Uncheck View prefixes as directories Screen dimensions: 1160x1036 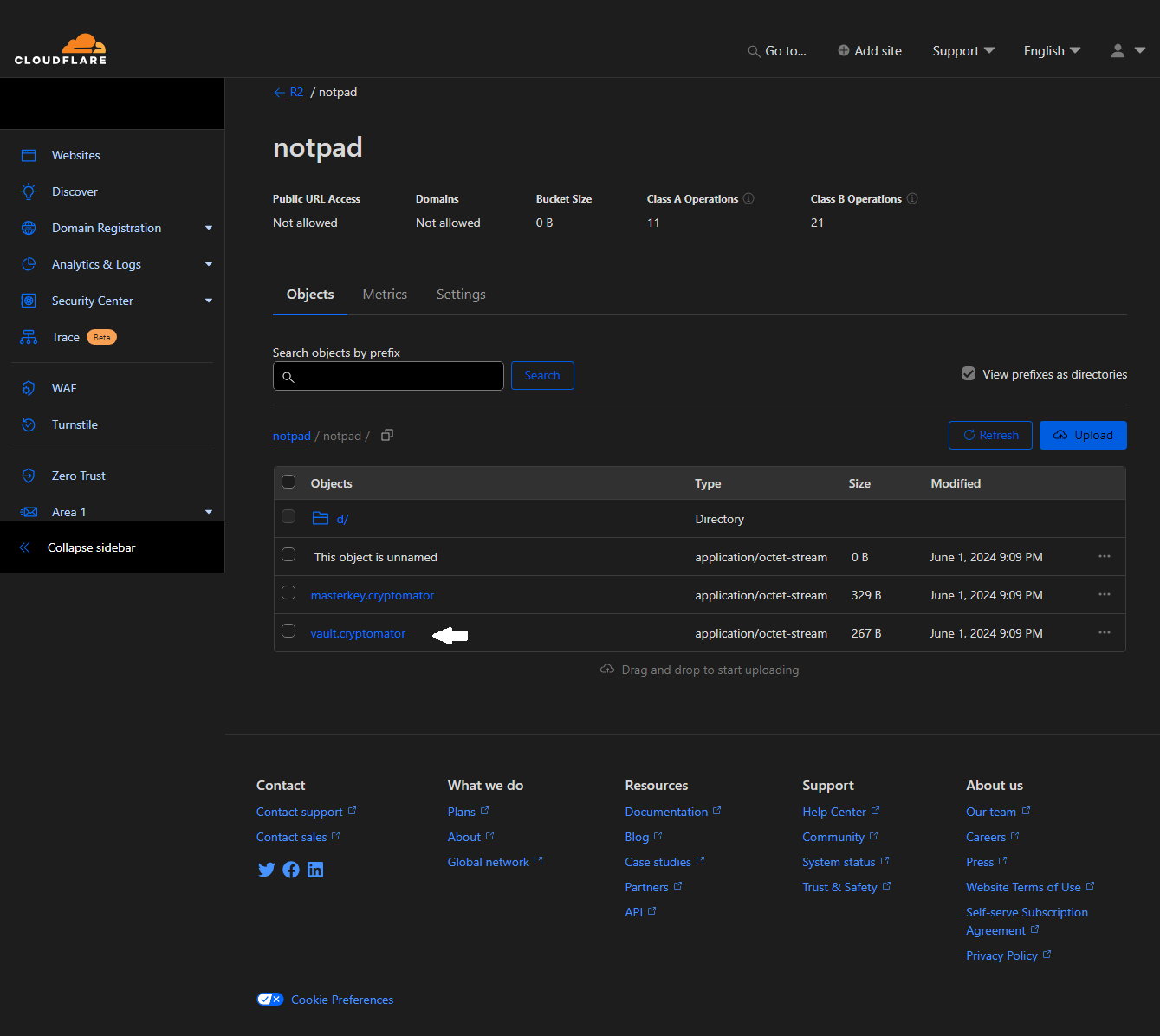pyautogui.click(x=969, y=374)
